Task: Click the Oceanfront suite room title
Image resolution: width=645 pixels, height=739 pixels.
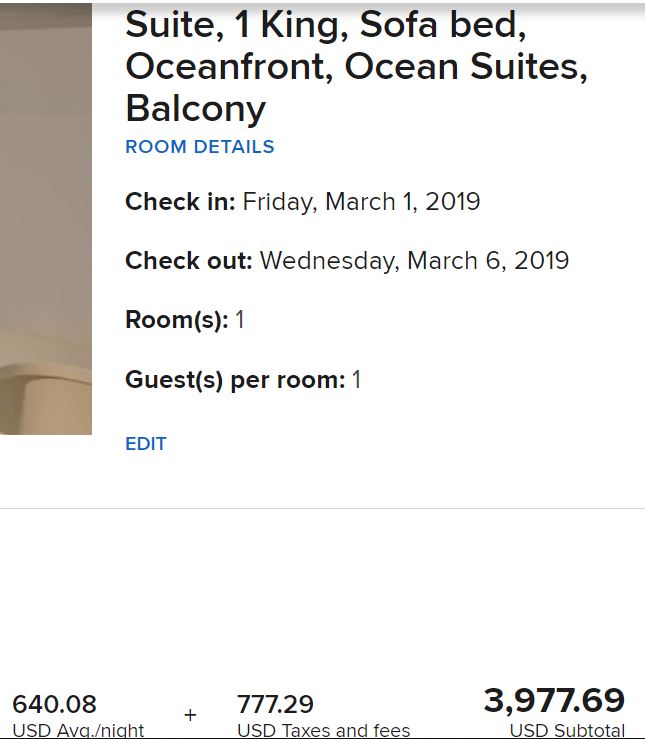Action: pos(355,66)
